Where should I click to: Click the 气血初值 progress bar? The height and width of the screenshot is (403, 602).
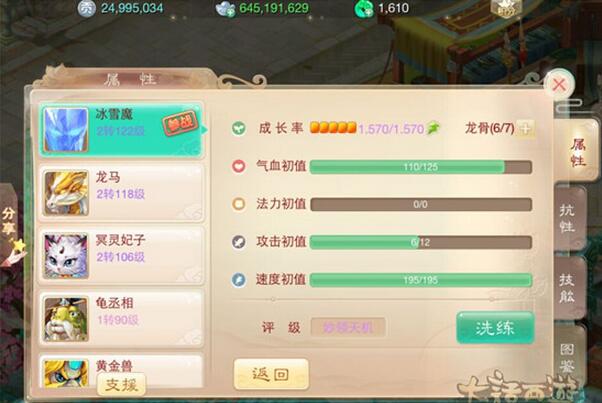click(421, 167)
